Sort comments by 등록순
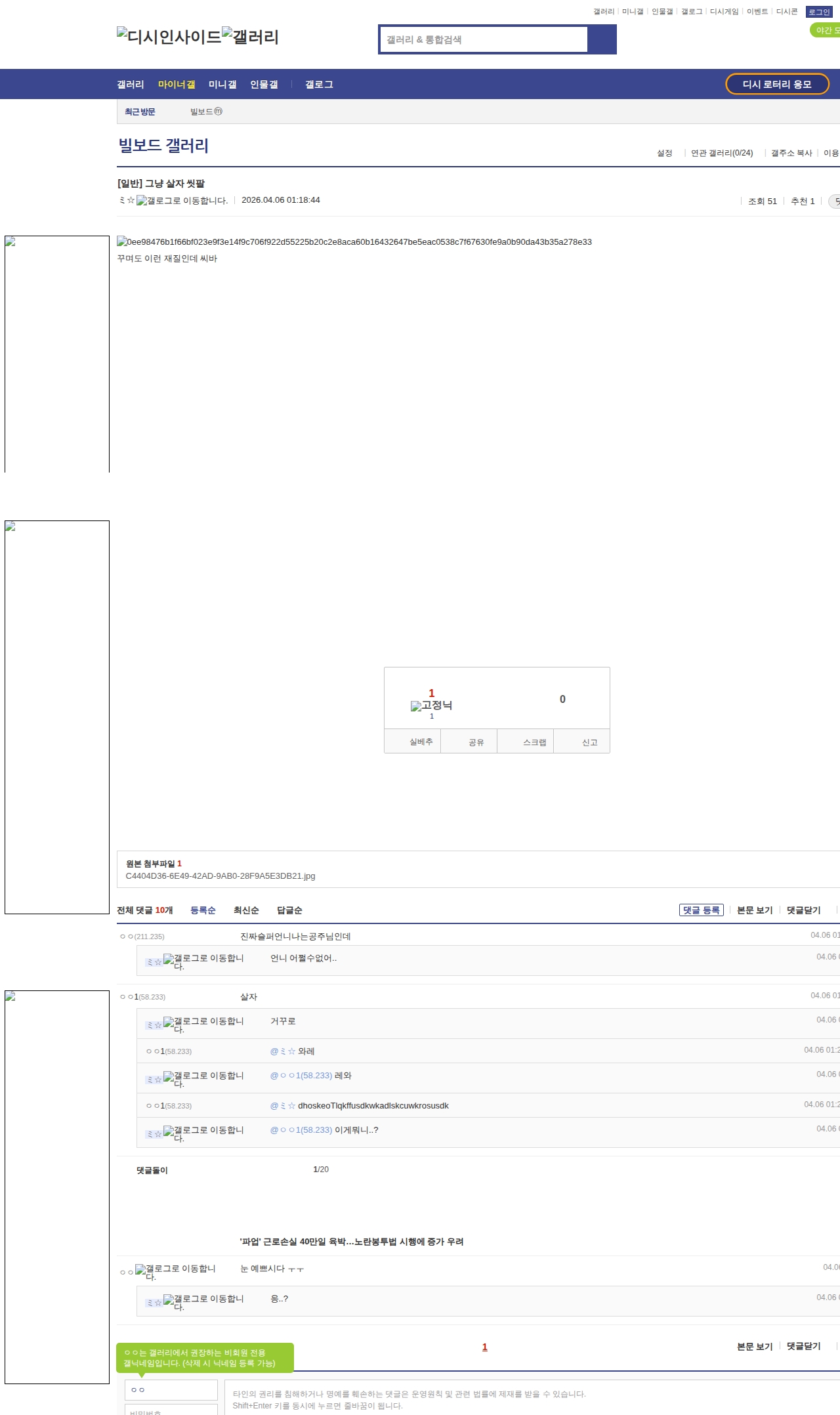840x1415 pixels. pyautogui.click(x=203, y=910)
